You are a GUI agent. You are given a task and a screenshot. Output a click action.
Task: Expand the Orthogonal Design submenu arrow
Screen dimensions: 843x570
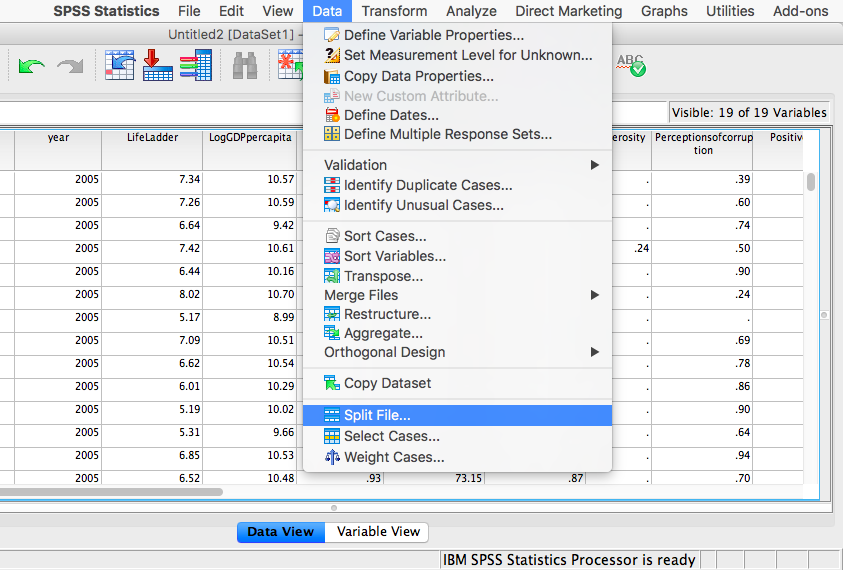(594, 352)
